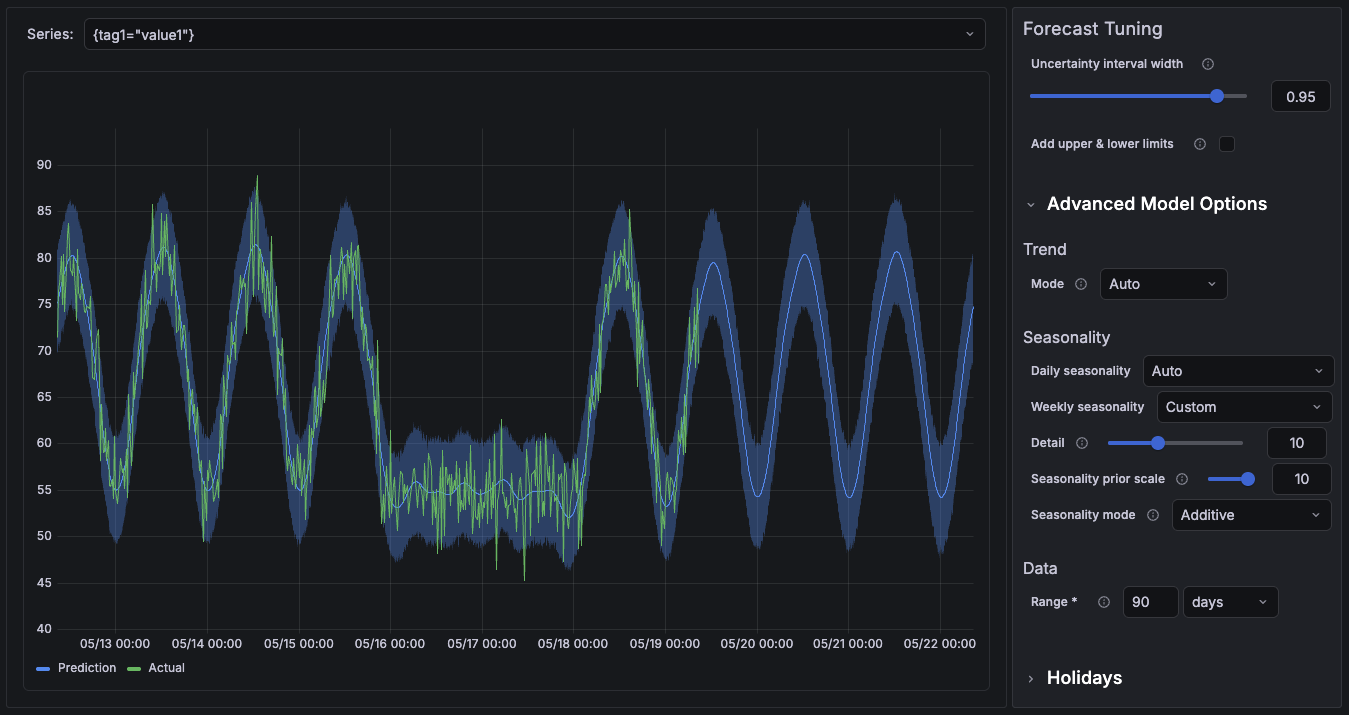Click the 05/22 00:00 axis label

pyautogui.click(x=941, y=644)
